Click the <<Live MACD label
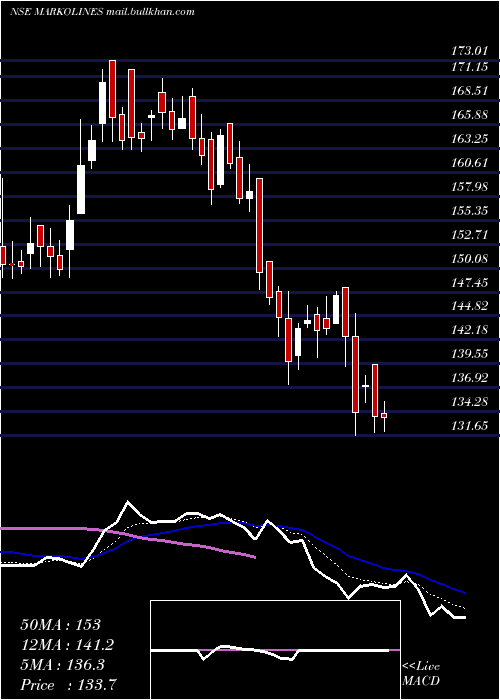Viewport: 500px width, 700px height. [x=421, y=673]
